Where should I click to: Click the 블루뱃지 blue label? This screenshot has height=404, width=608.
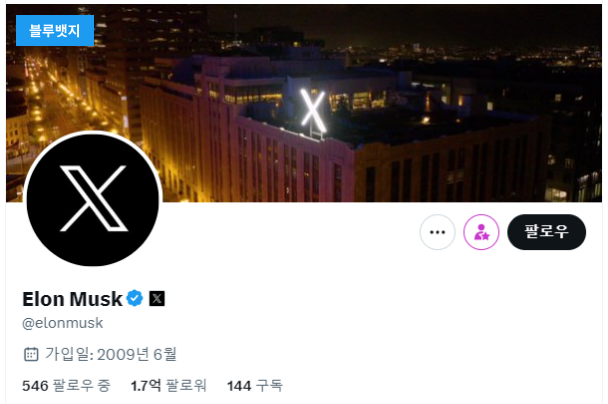55,31
